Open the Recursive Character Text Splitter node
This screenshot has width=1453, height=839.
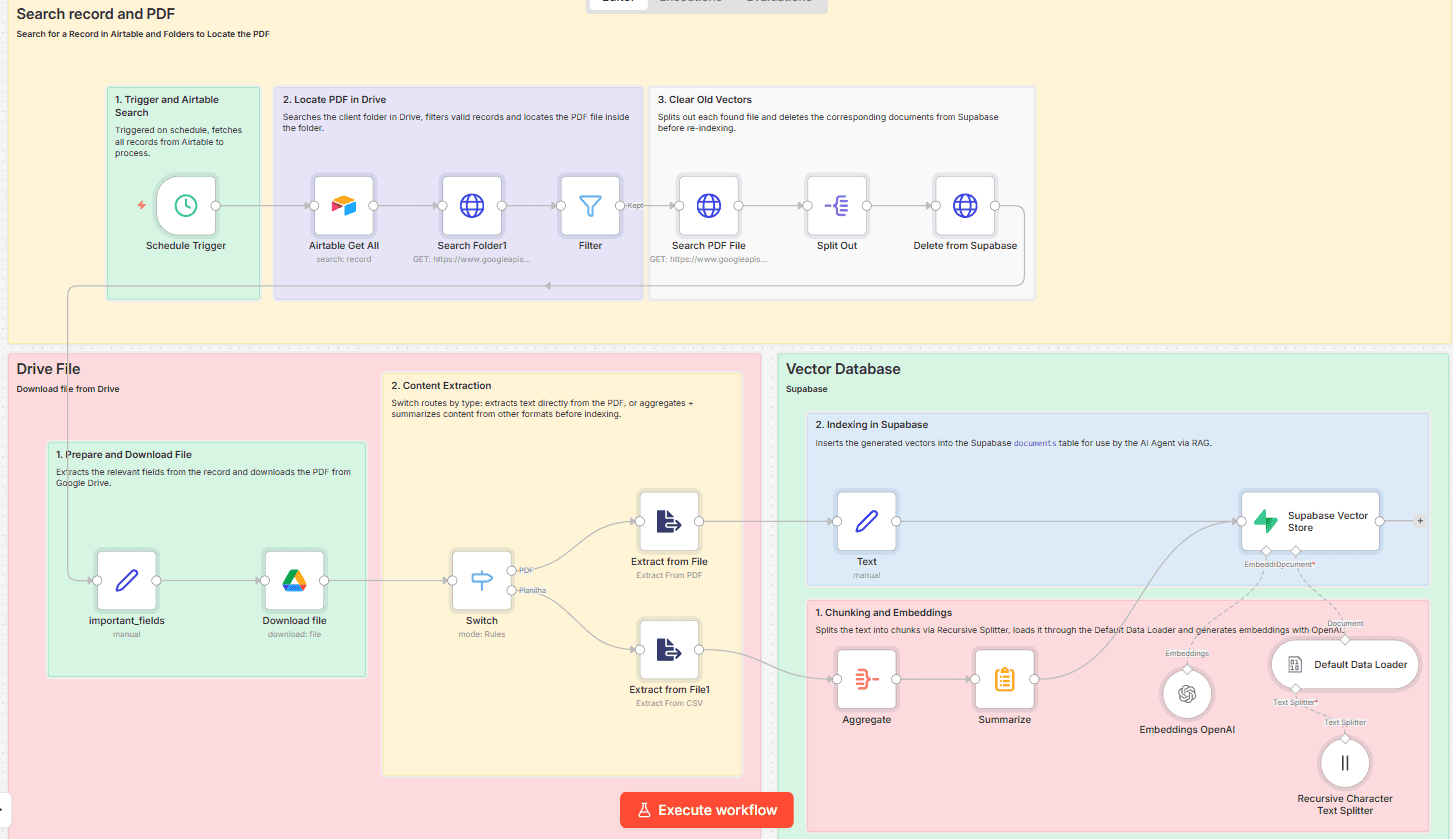(x=1345, y=763)
